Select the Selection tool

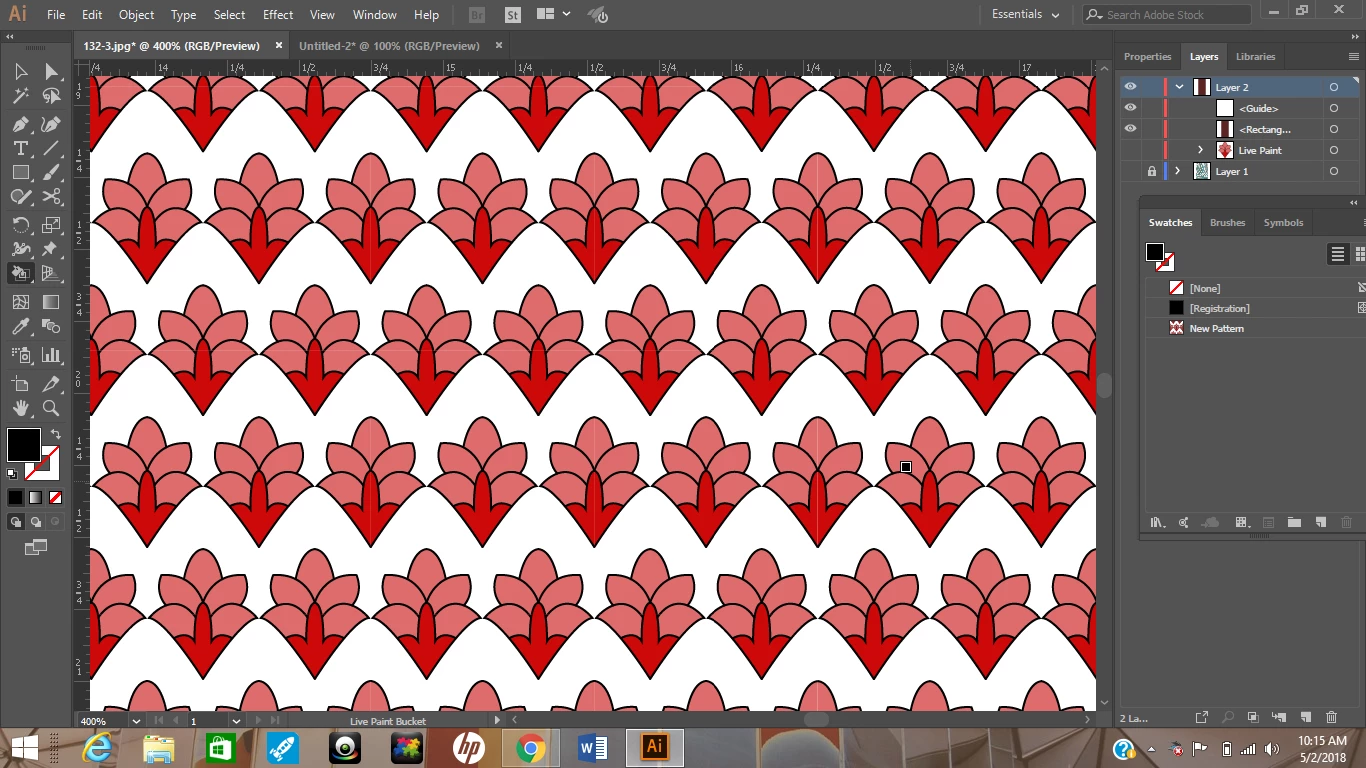click(x=20, y=72)
